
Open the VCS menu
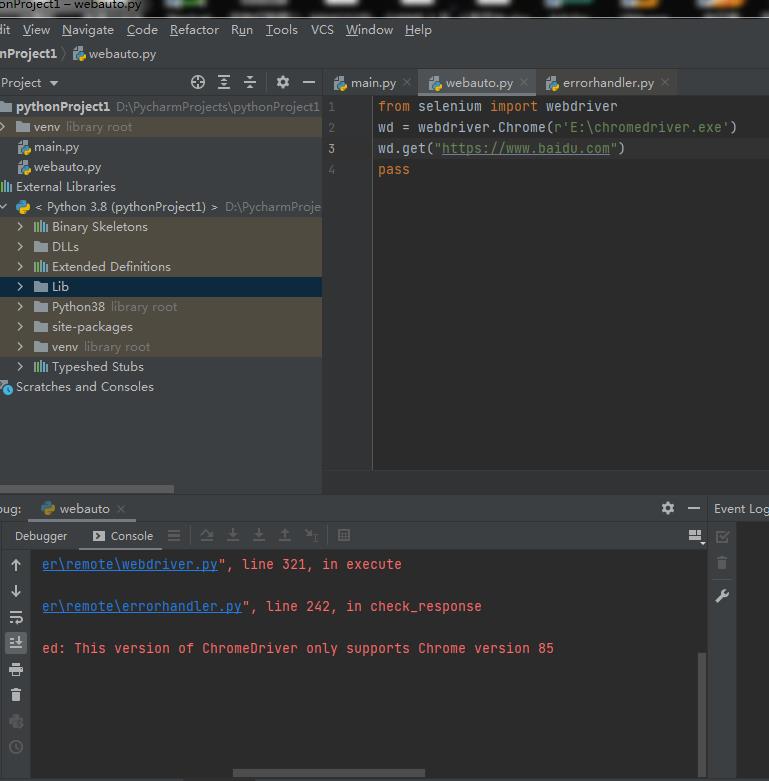(x=322, y=30)
